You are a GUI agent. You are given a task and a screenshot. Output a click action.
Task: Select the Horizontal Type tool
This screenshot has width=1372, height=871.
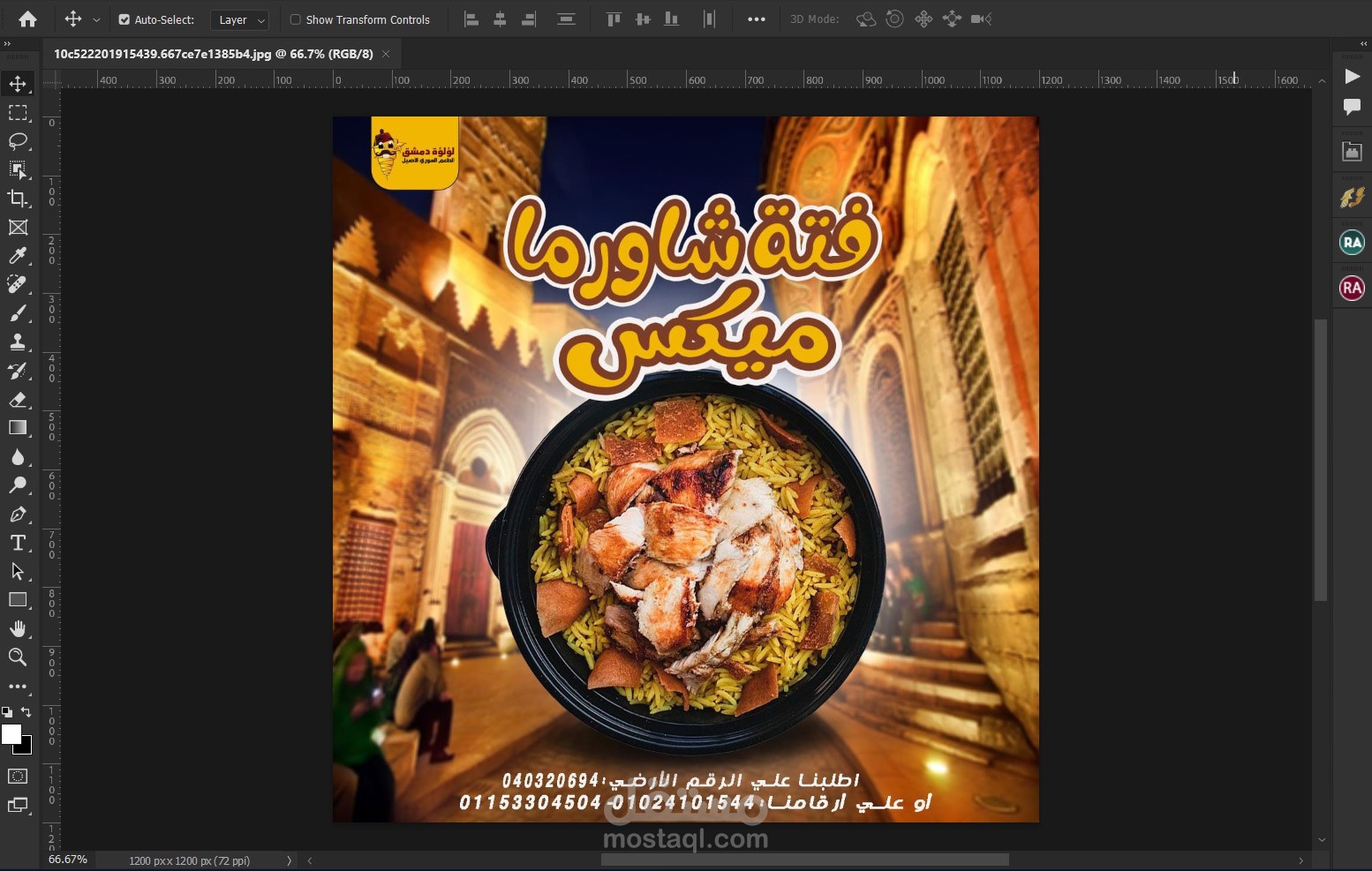tap(18, 543)
